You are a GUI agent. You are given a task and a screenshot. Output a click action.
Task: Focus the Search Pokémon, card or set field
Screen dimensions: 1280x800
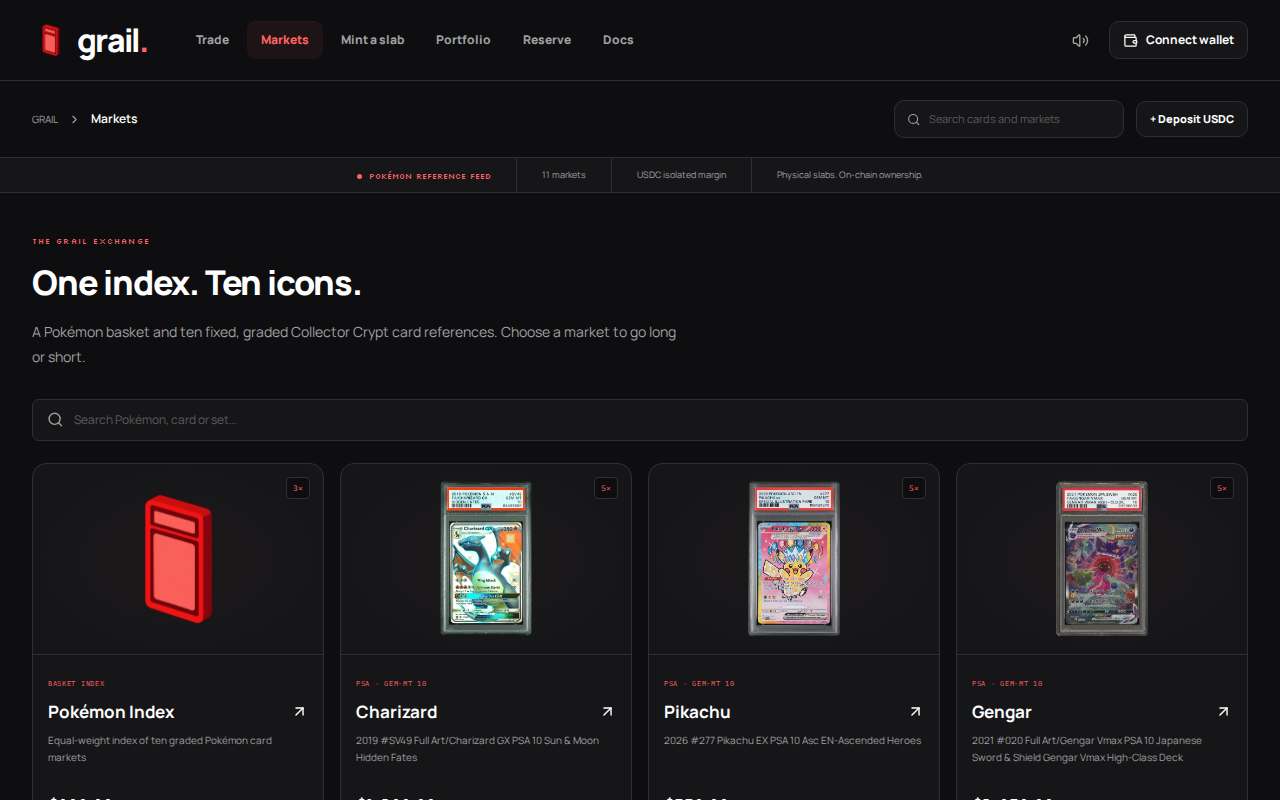(x=640, y=420)
